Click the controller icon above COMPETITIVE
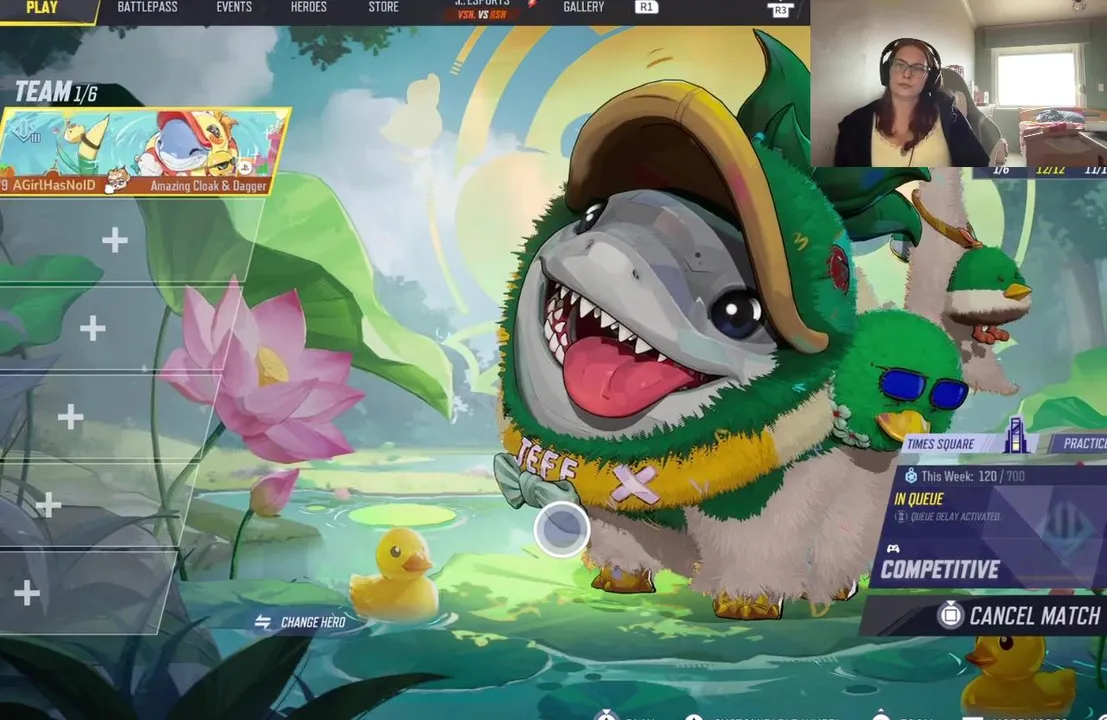 [x=892, y=548]
